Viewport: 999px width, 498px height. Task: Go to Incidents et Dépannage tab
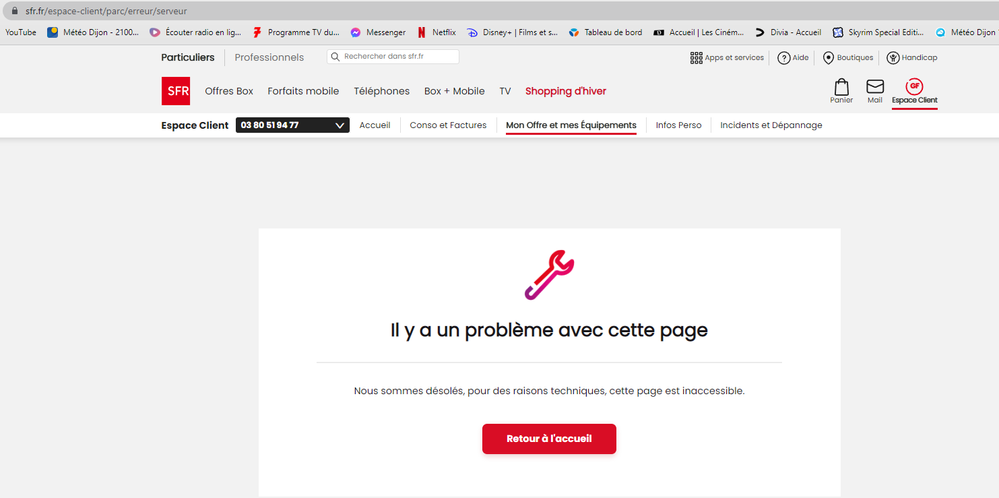(x=771, y=125)
